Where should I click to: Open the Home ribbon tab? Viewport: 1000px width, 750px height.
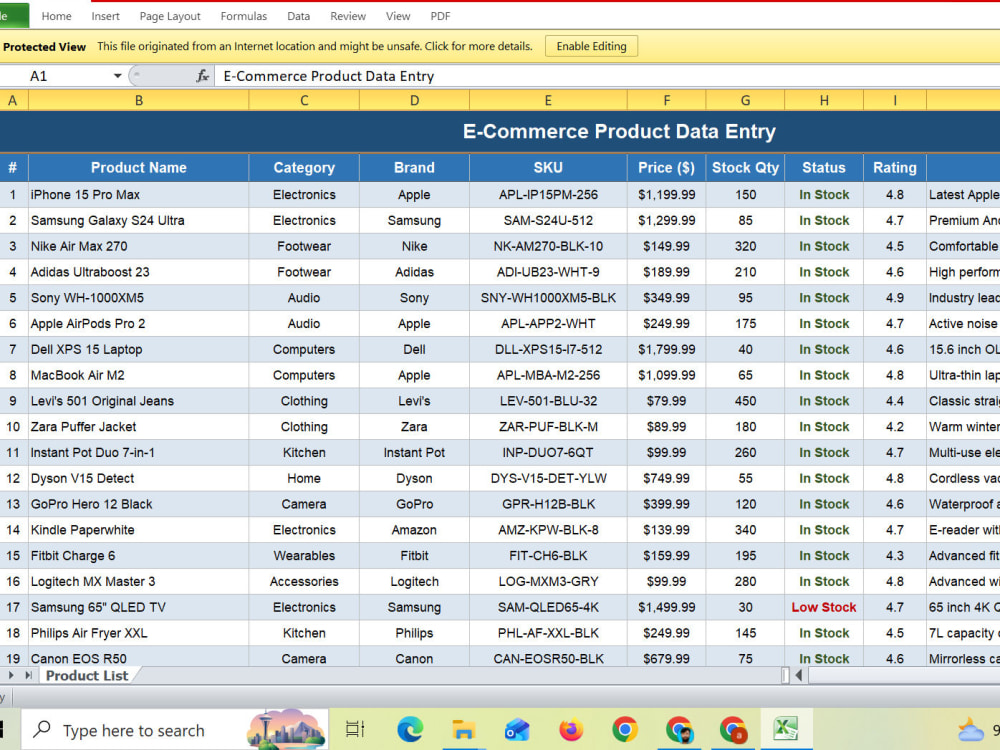[x=56, y=16]
